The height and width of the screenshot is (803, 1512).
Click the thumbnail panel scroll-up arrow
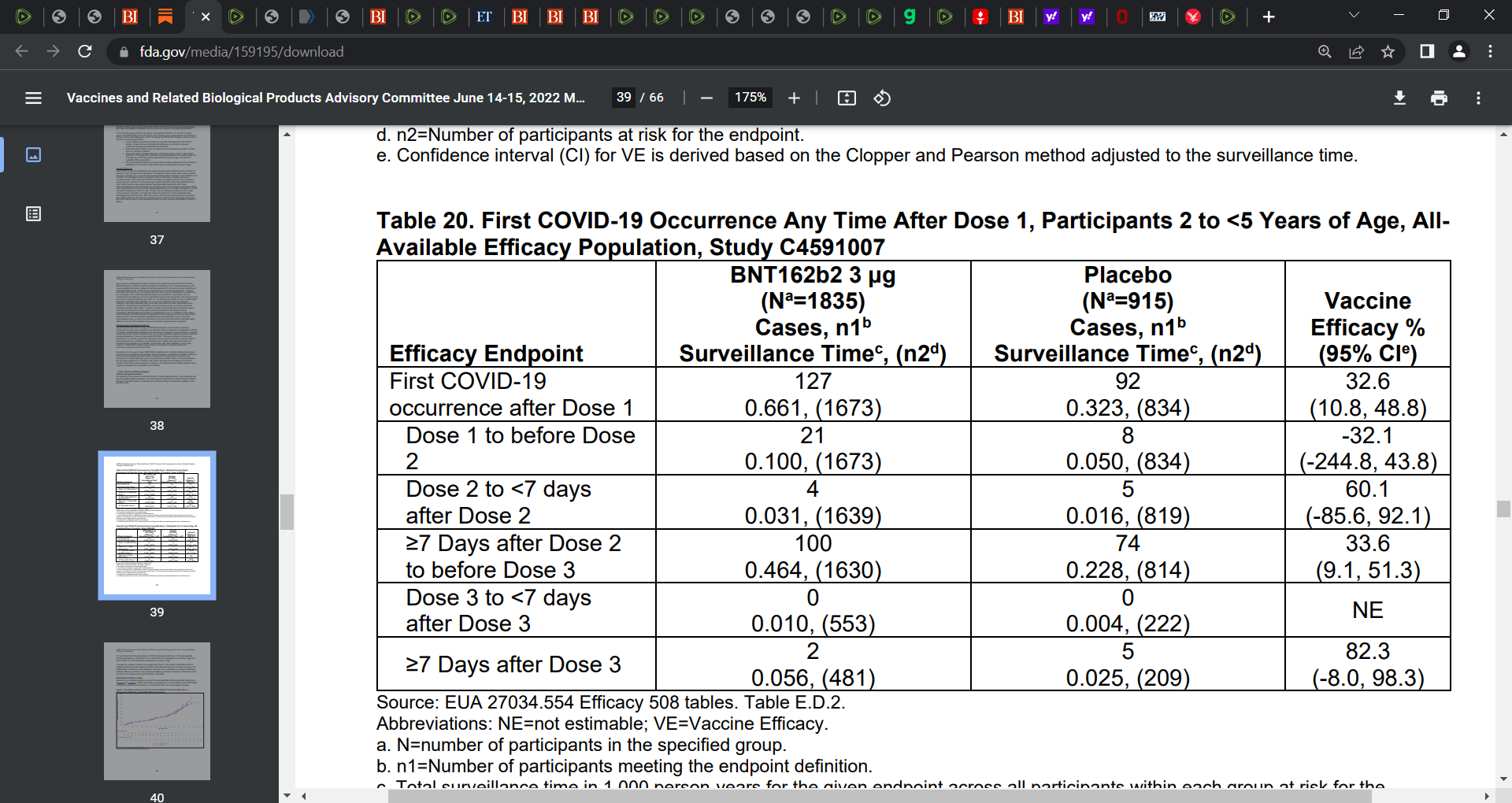(x=287, y=135)
